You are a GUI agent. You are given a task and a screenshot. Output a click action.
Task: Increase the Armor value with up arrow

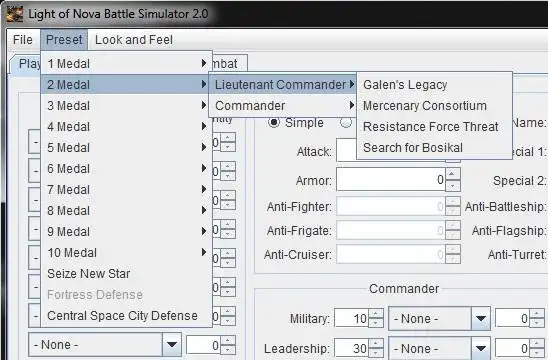pyautogui.click(x=453, y=174)
